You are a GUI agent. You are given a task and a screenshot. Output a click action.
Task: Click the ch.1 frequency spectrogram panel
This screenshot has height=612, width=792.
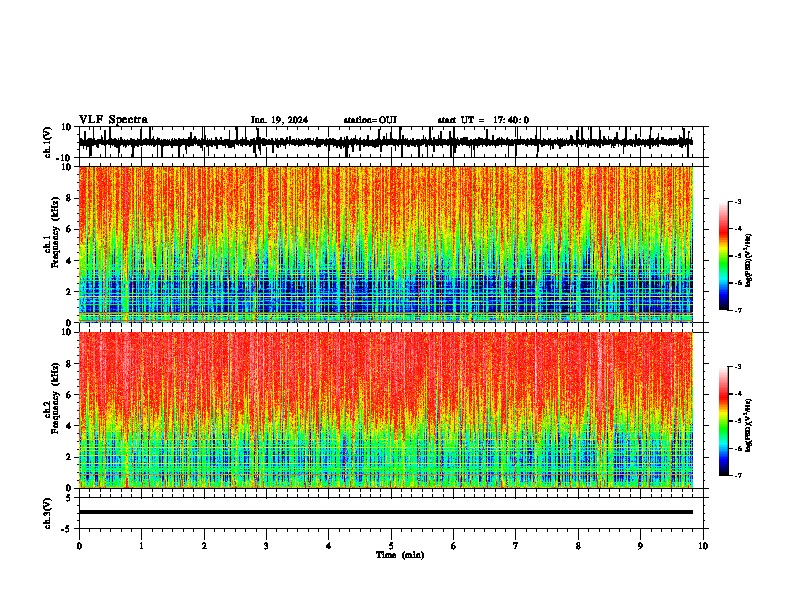(x=386, y=244)
